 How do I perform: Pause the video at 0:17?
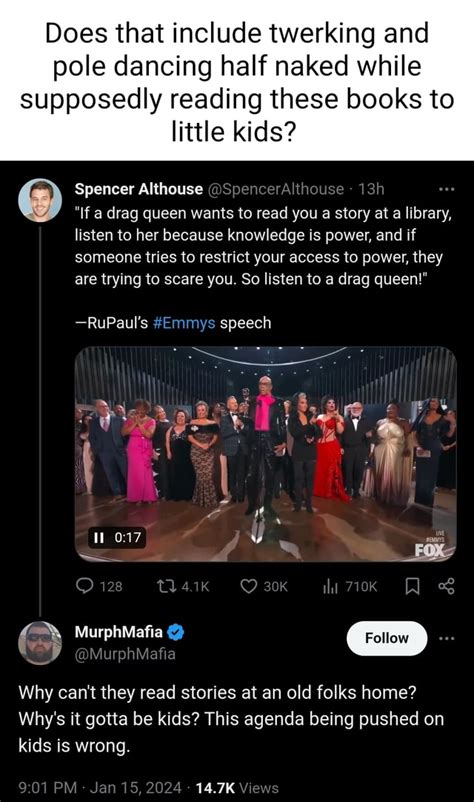(x=97, y=537)
